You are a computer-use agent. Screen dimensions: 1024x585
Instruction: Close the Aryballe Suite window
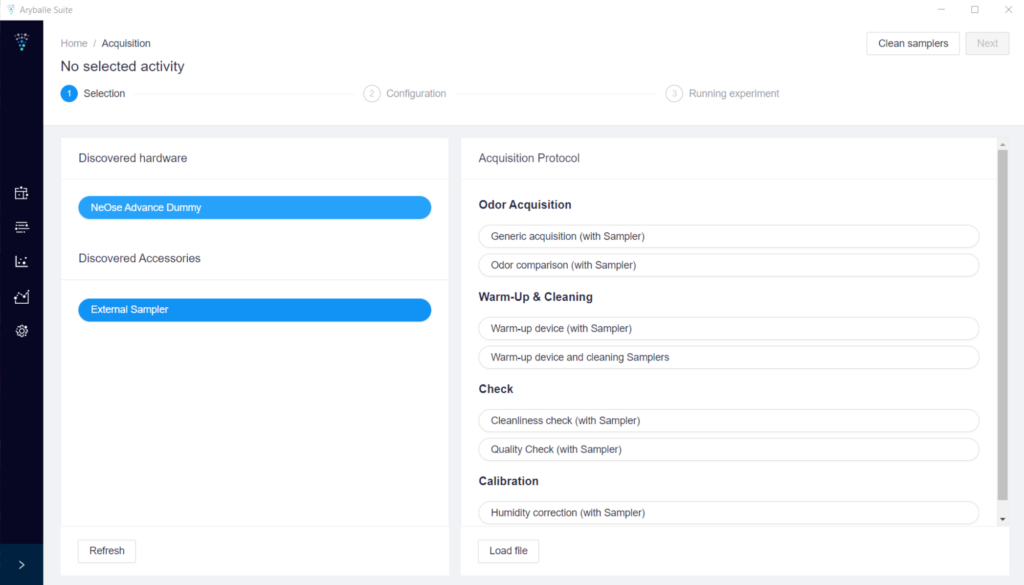pos(1008,10)
